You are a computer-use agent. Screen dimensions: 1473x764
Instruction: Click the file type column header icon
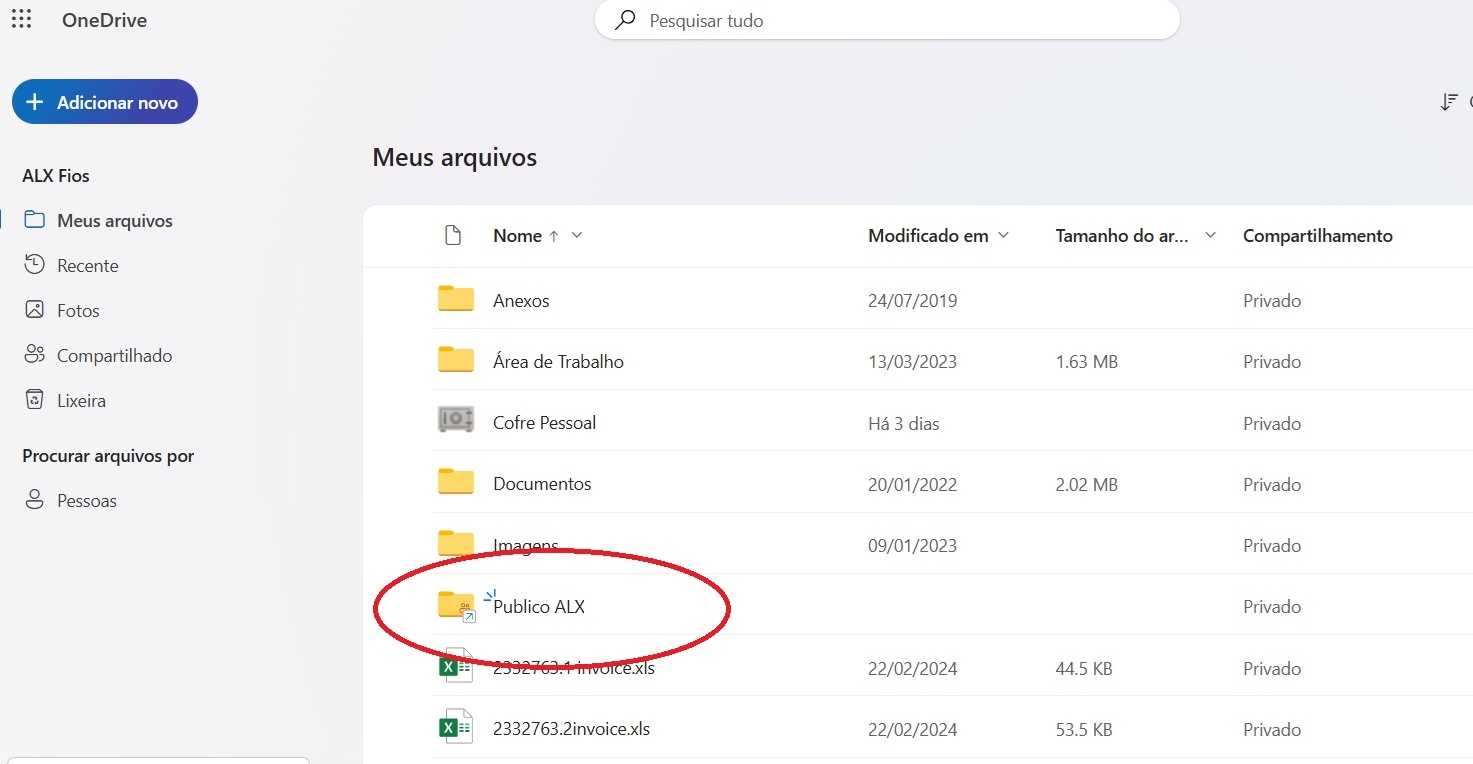coord(453,236)
